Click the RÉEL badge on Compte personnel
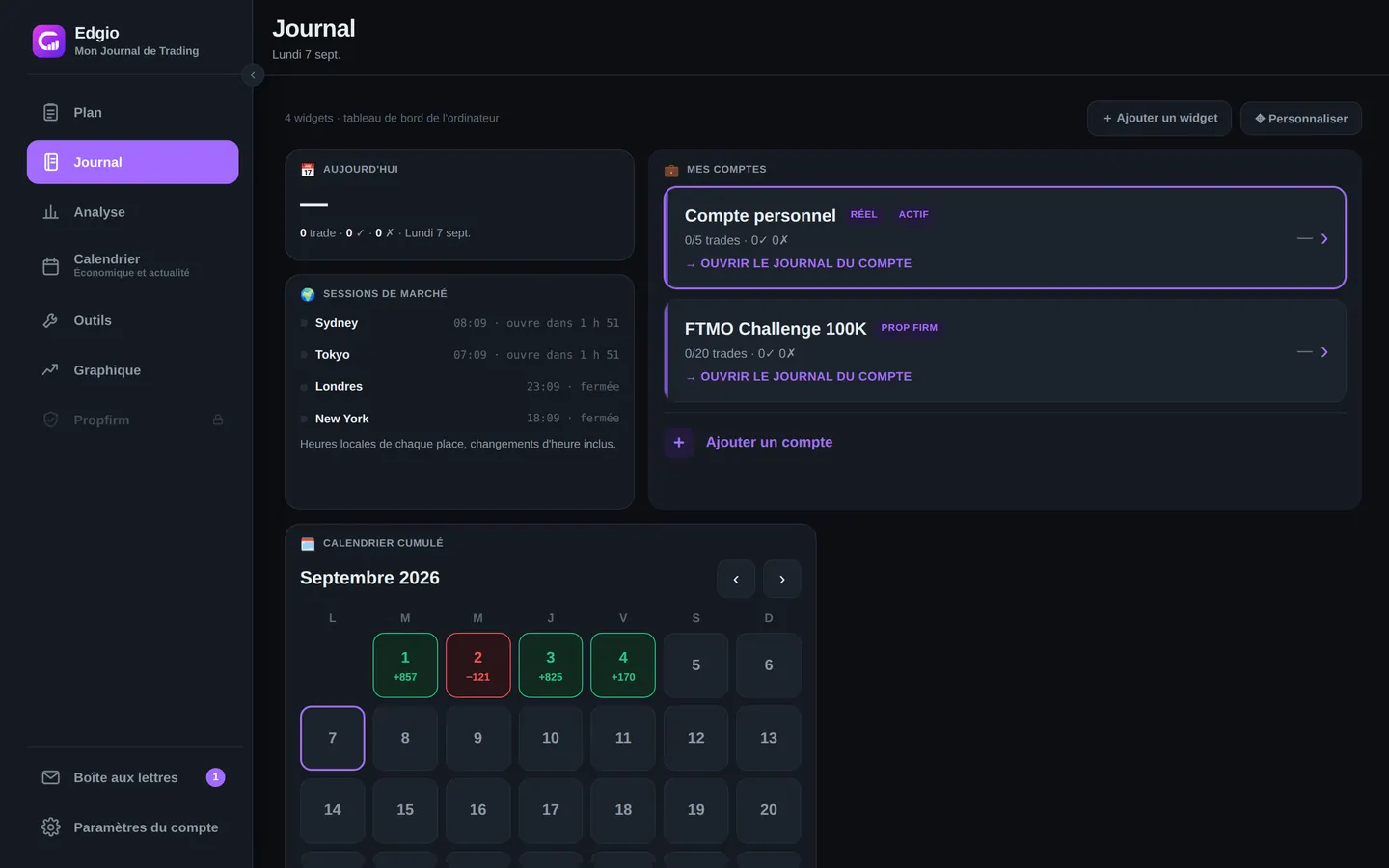 pos(864,214)
